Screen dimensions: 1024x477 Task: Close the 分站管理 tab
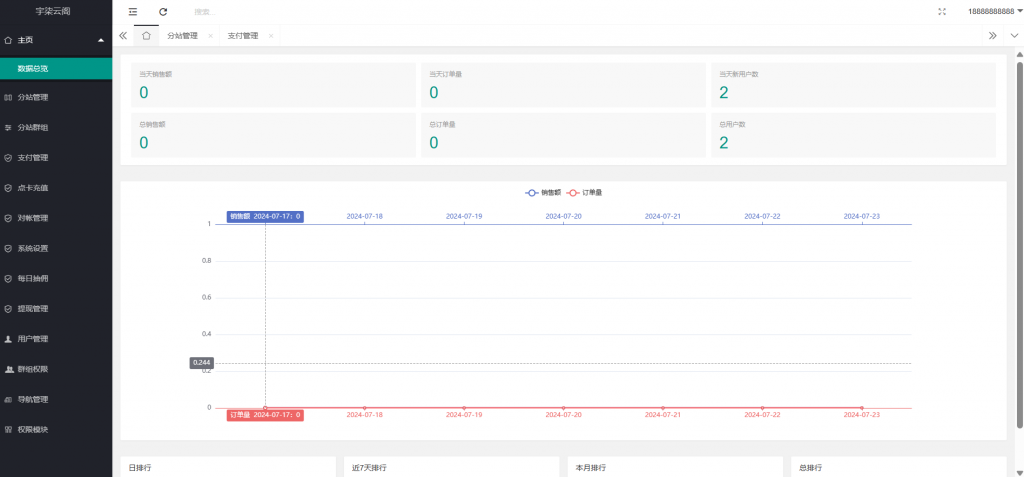pyautogui.click(x=210, y=36)
